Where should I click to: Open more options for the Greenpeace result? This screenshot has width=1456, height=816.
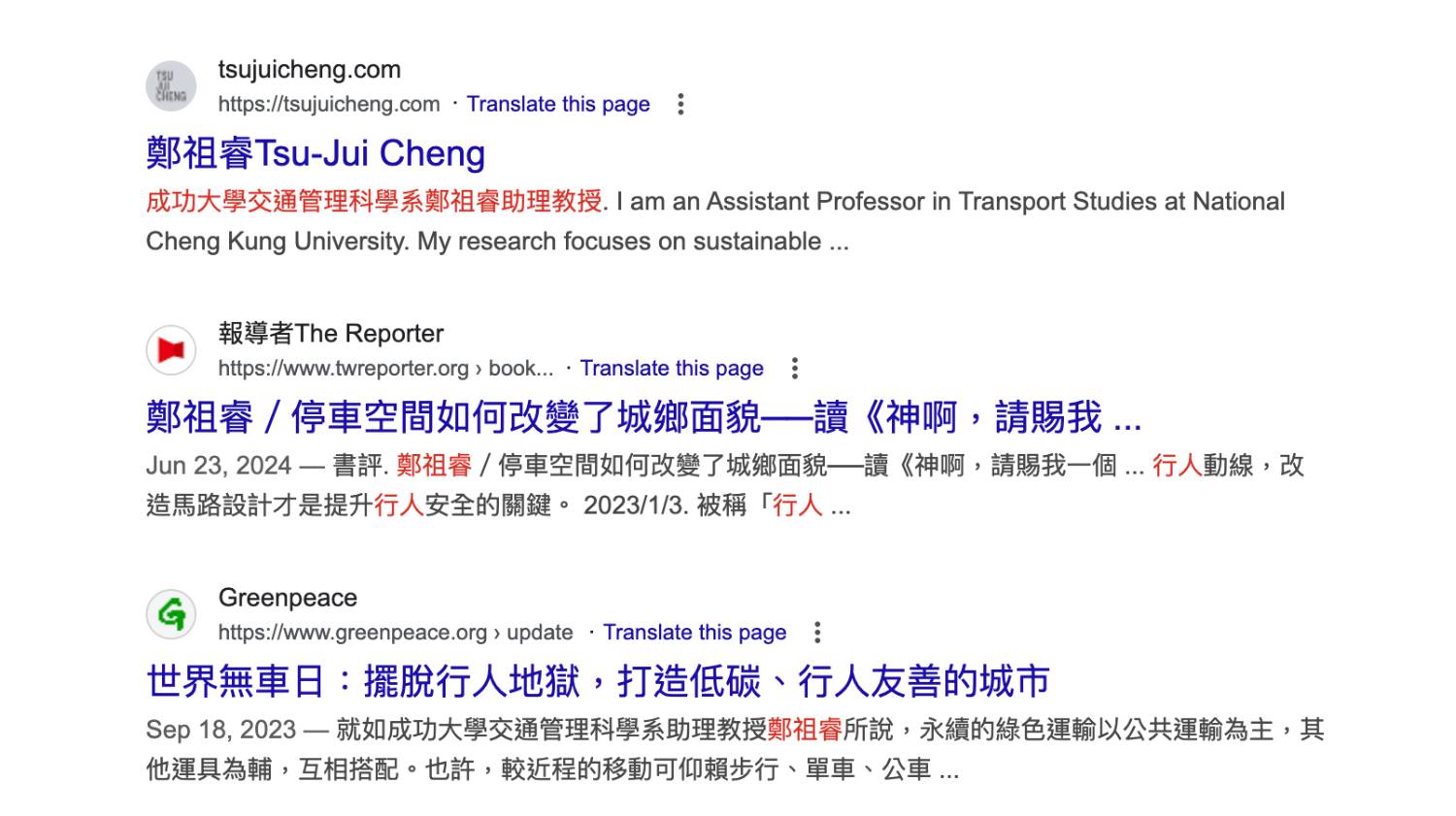tap(817, 633)
